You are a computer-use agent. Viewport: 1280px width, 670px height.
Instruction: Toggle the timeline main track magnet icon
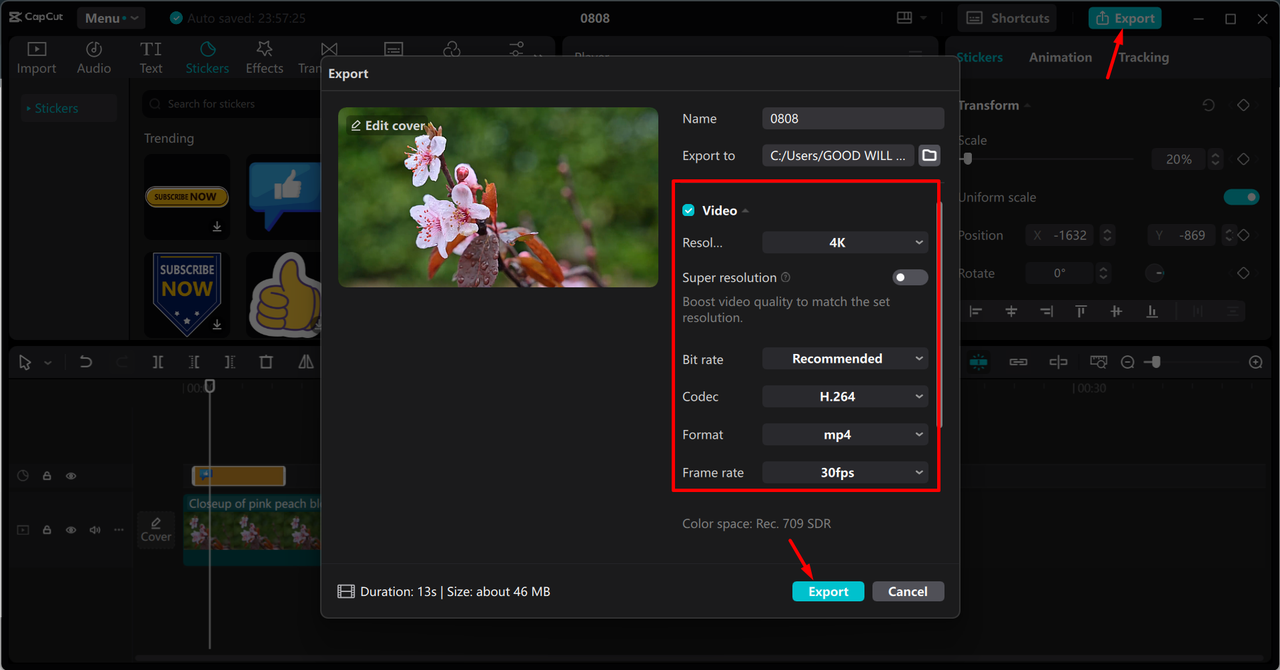coord(978,362)
